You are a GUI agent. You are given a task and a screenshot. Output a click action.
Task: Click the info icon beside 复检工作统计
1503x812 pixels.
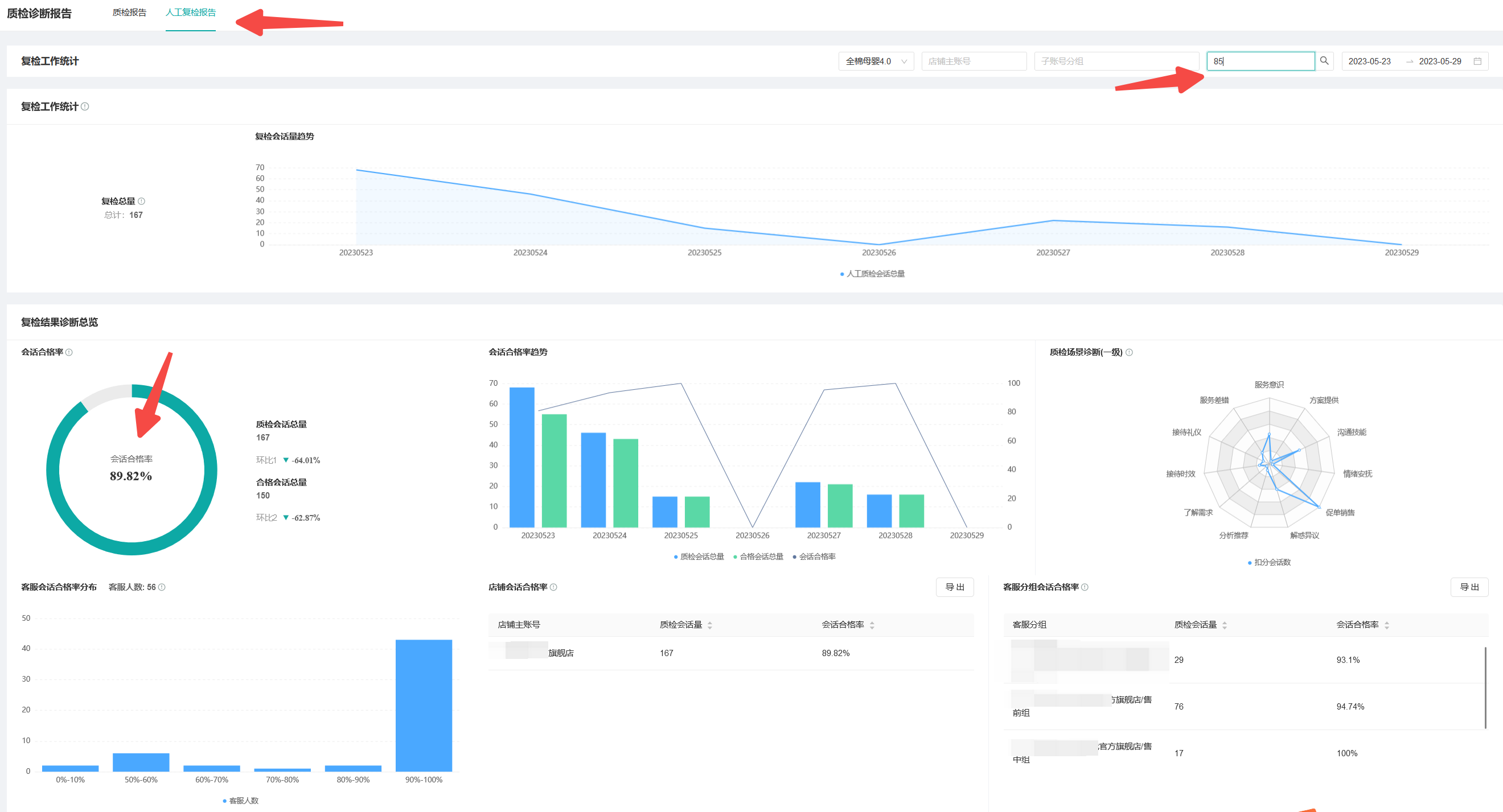[x=85, y=106]
